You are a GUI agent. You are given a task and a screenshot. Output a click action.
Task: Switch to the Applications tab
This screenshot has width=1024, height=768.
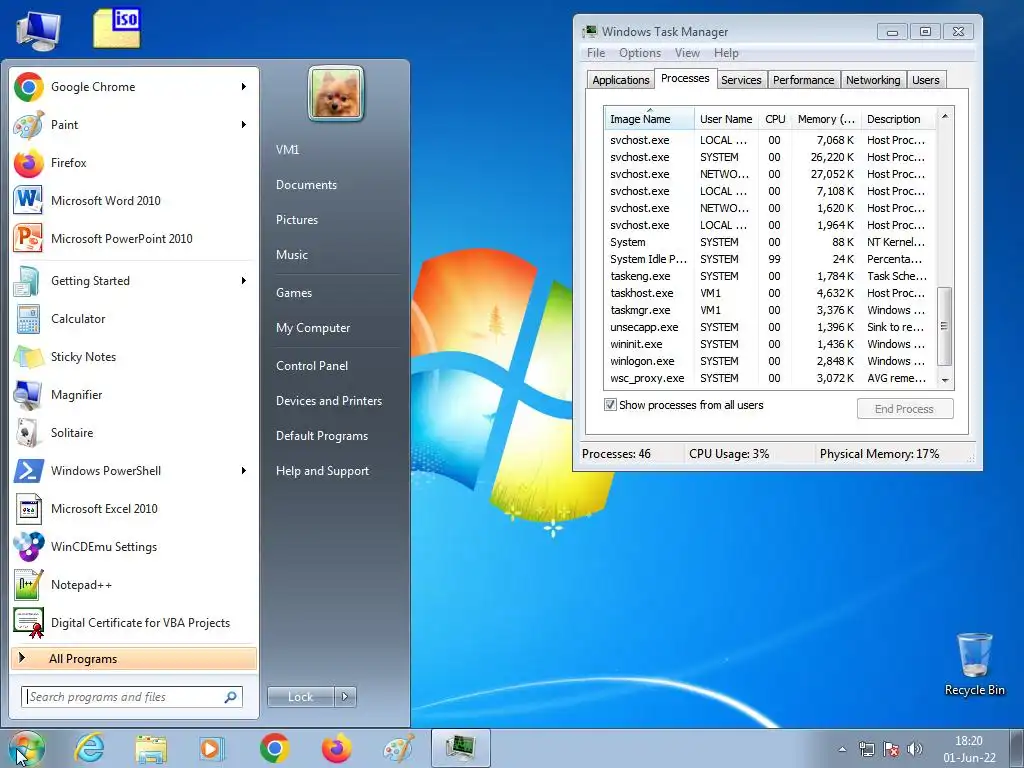tap(620, 80)
